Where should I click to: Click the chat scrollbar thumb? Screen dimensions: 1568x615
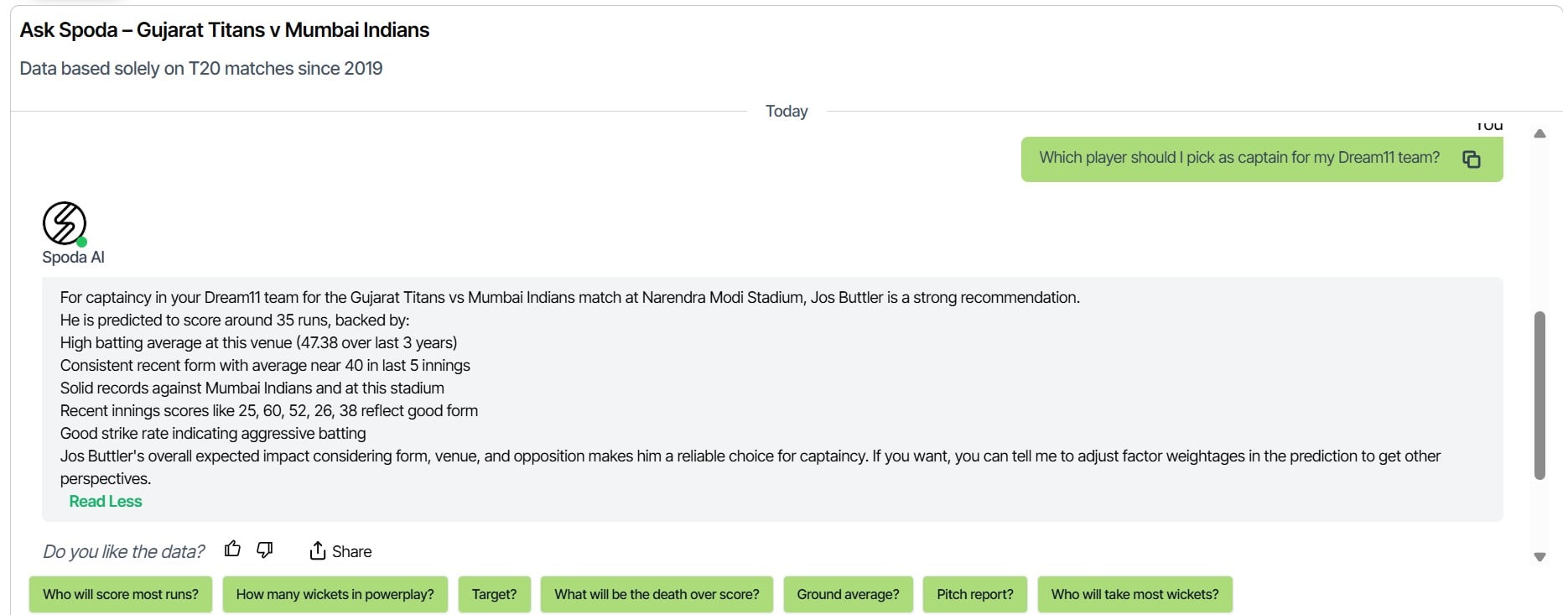(1539, 394)
